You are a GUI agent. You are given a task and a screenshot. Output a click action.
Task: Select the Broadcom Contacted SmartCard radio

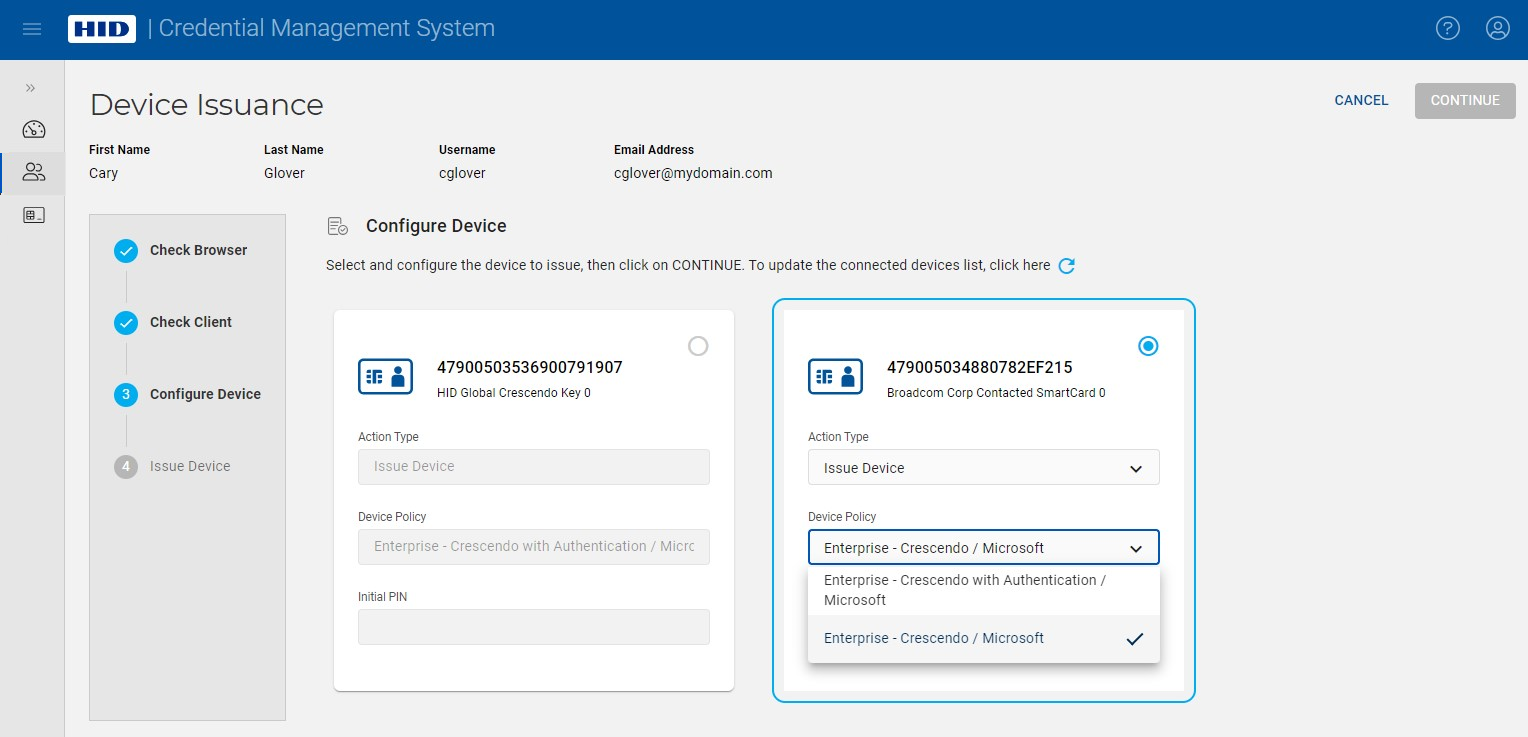[x=1148, y=346]
